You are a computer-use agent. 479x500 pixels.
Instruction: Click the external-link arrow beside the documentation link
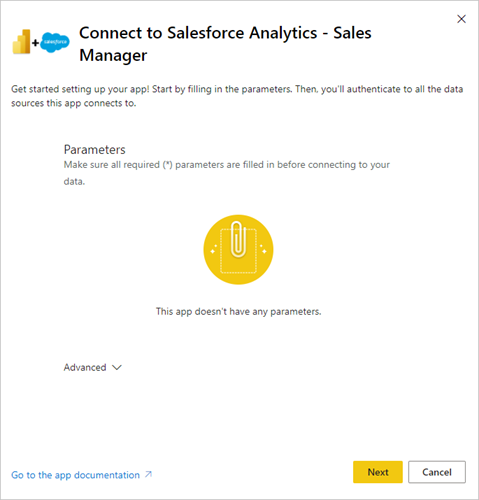[x=148, y=474]
